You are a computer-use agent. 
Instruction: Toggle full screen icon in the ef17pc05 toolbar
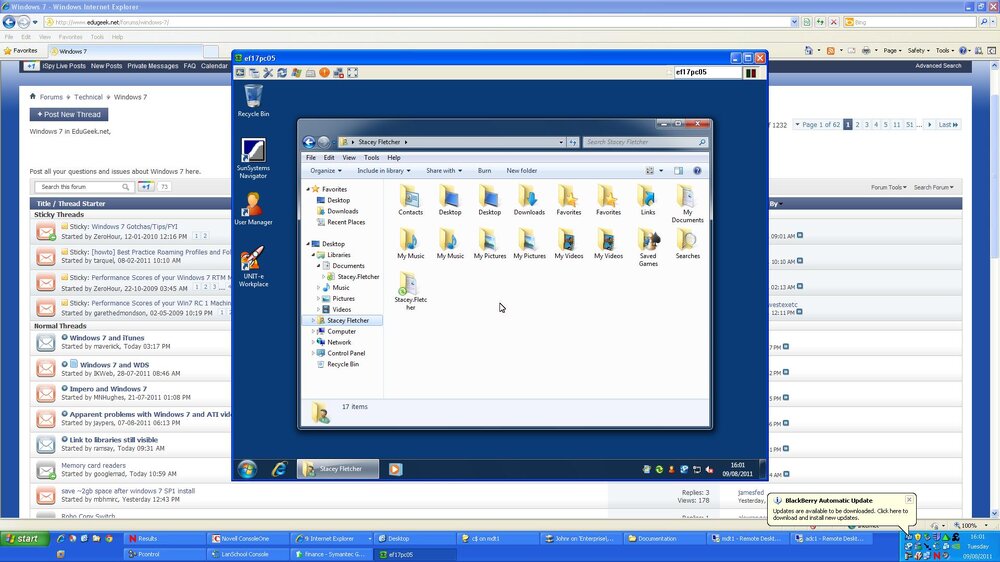point(352,73)
